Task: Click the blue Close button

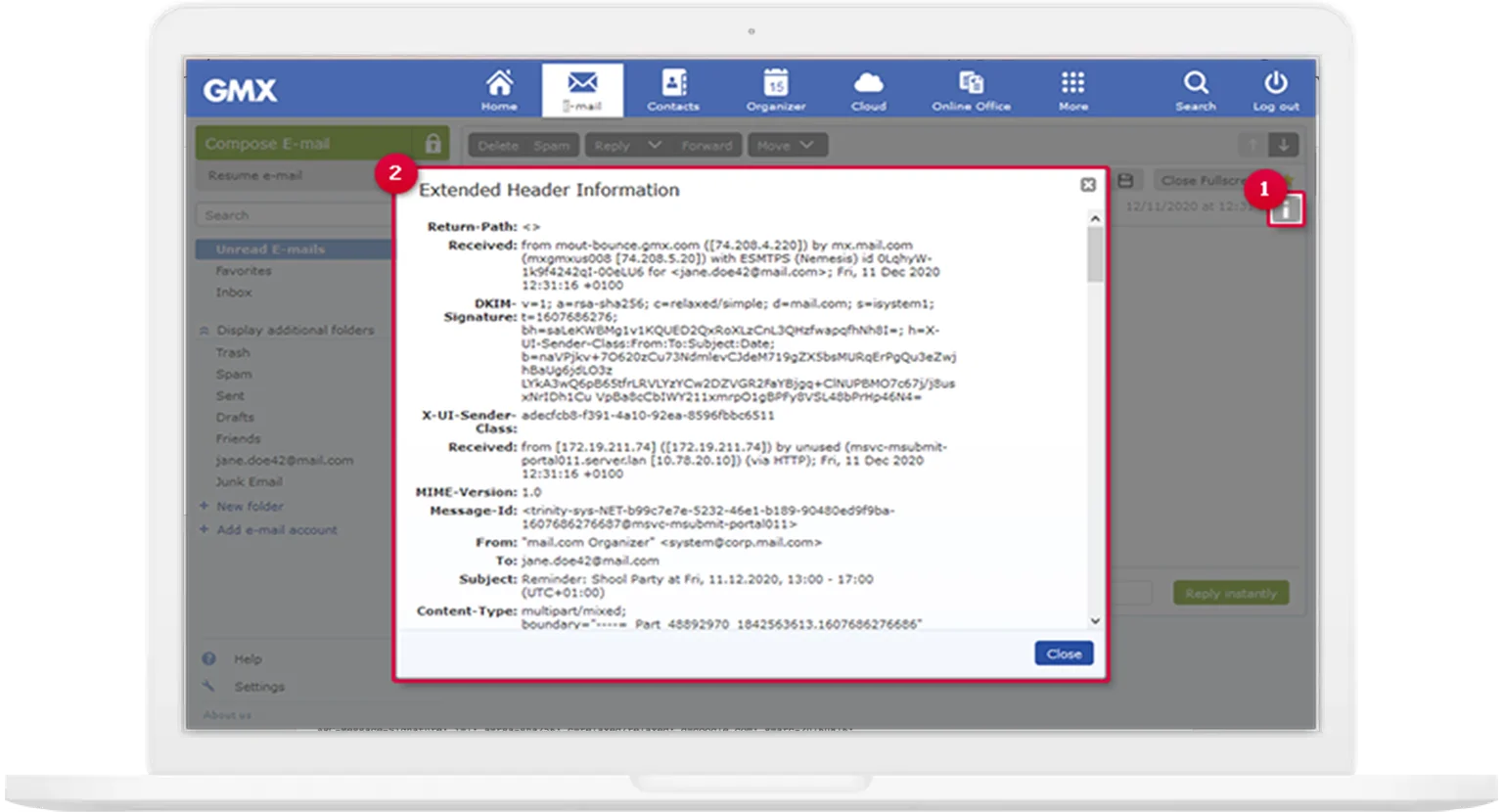Action: 1064,654
